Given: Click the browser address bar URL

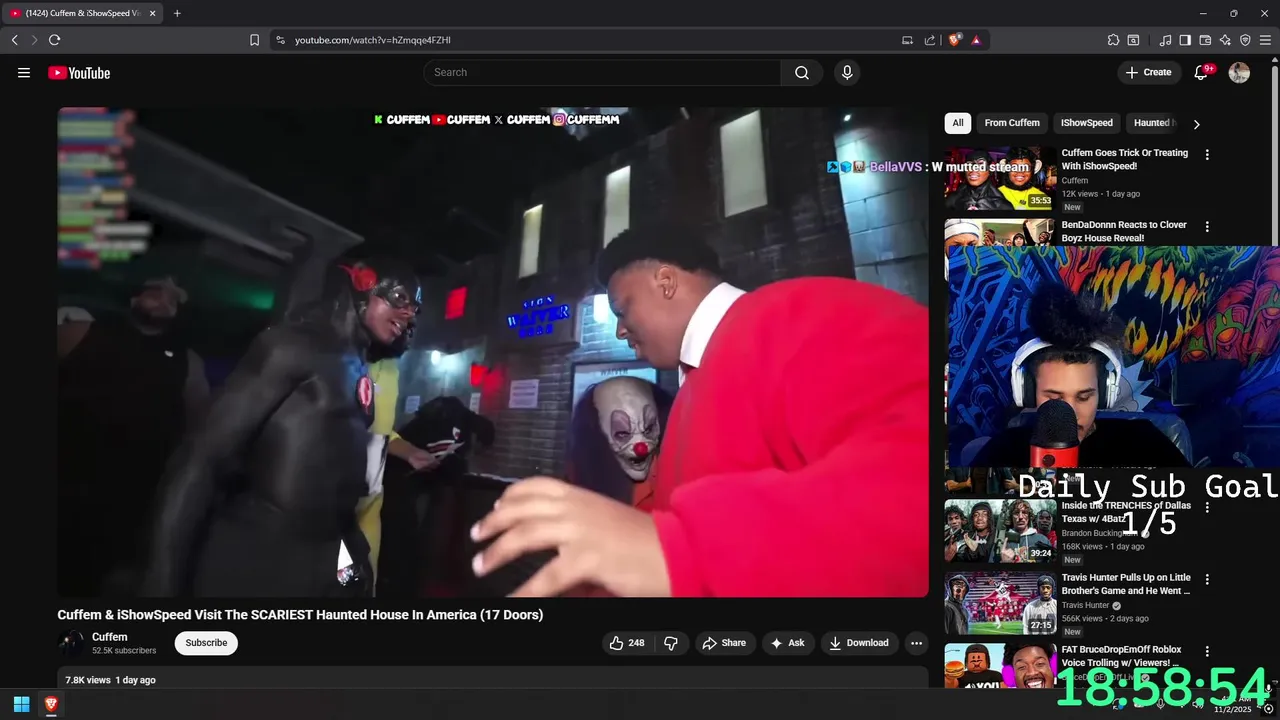Looking at the screenshot, I should click(x=373, y=40).
